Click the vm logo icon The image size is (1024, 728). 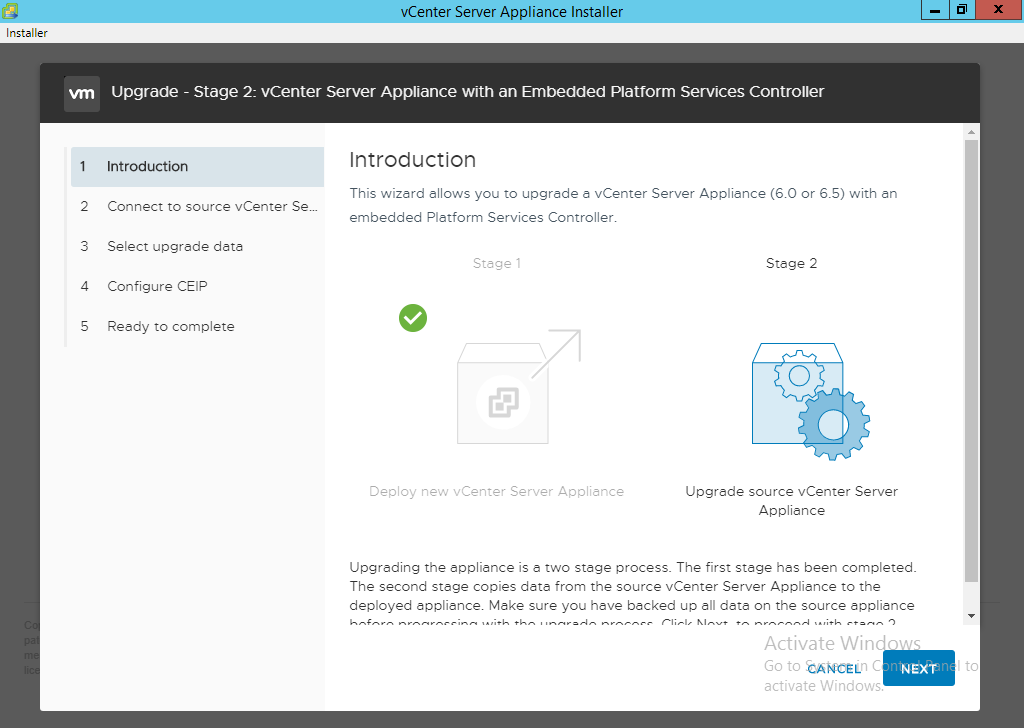[x=82, y=93]
